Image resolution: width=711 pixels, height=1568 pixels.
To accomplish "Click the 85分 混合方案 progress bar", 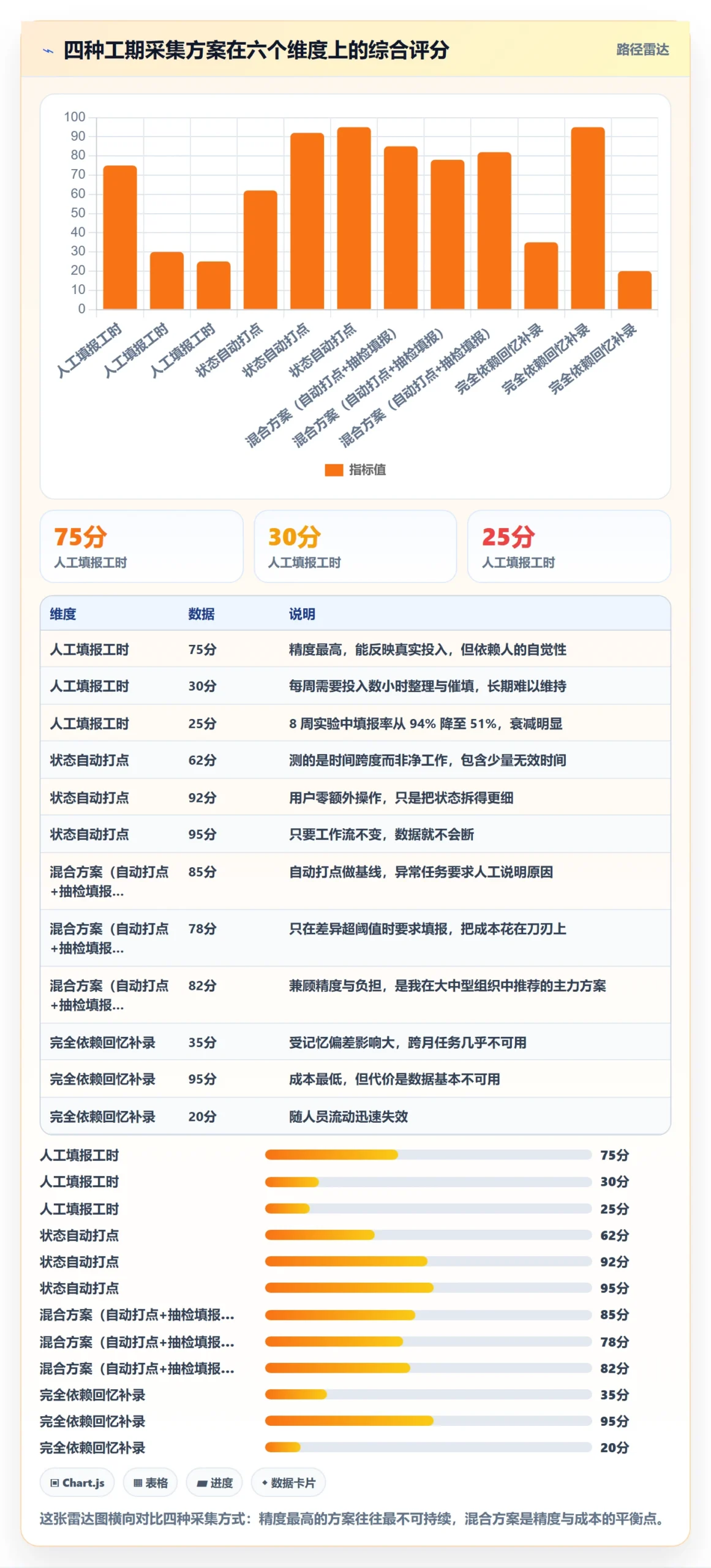I will [x=428, y=1314].
